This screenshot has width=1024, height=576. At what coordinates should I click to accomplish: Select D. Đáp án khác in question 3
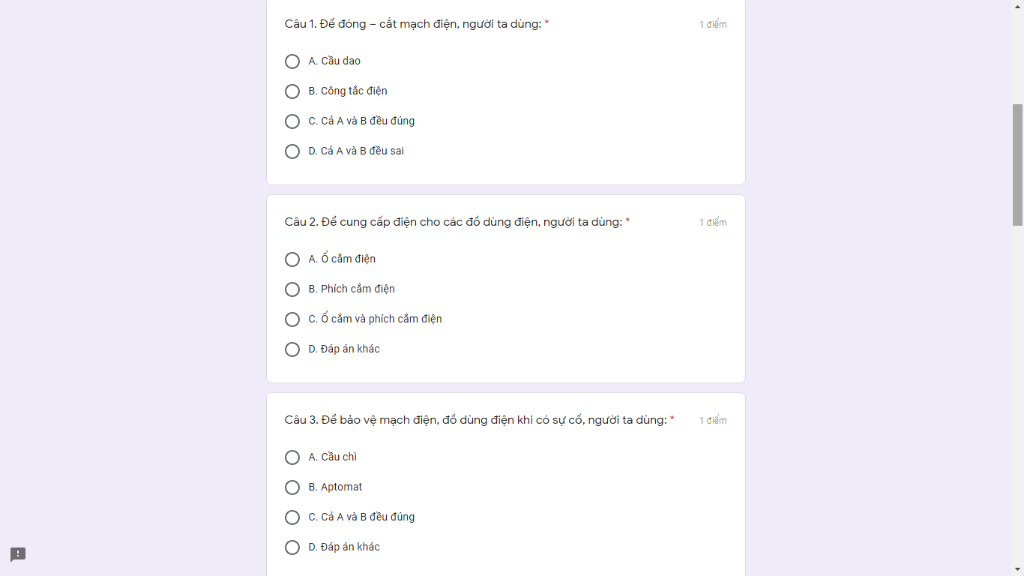click(292, 547)
